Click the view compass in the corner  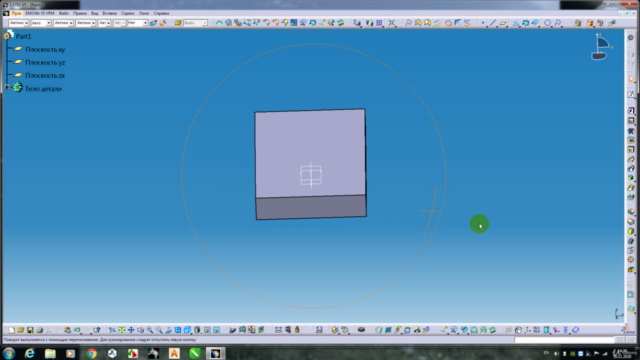(x=601, y=47)
